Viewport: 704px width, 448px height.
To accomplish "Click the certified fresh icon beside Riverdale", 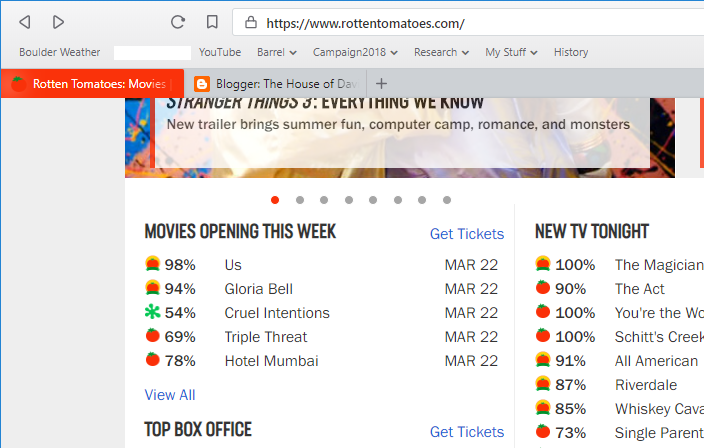I will pyautogui.click(x=543, y=383).
